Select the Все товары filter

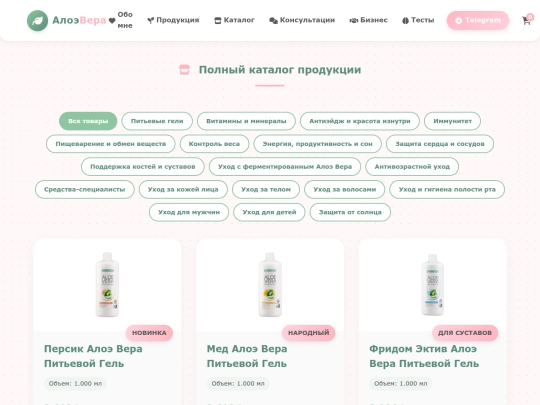coord(88,121)
